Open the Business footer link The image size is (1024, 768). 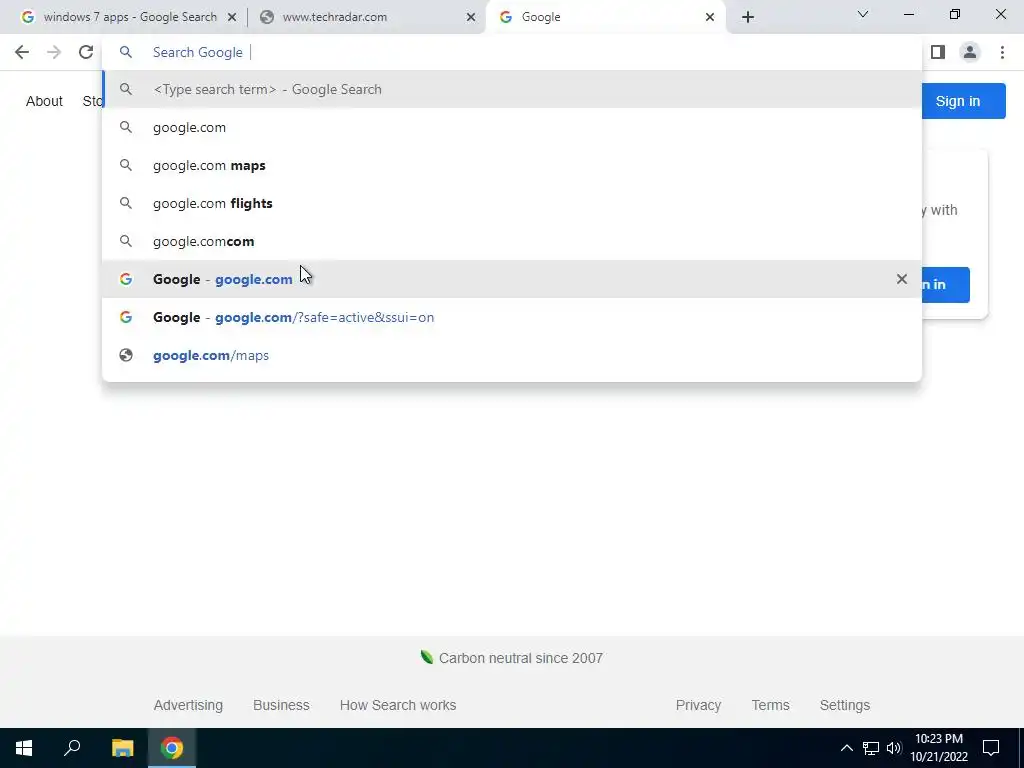point(281,705)
